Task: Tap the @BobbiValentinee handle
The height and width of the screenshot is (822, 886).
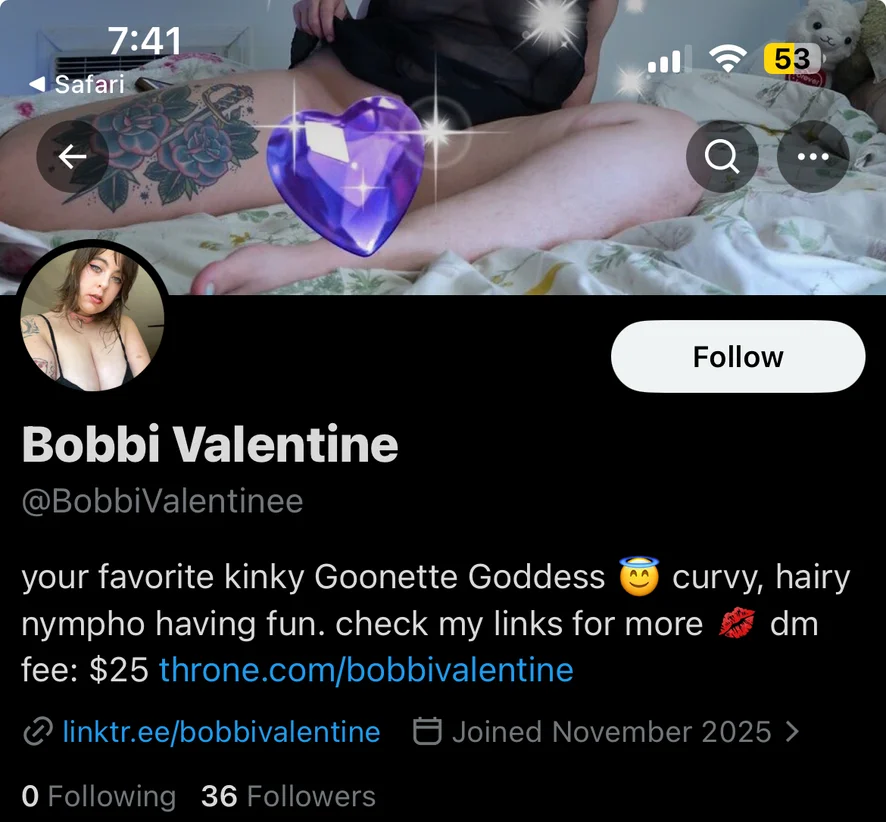Action: 162,500
